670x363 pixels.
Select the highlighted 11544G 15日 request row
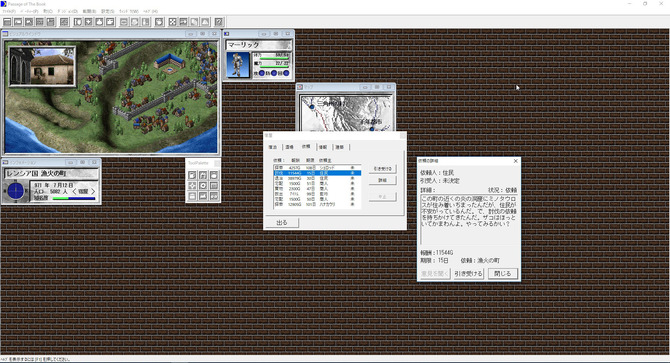click(x=317, y=173)
